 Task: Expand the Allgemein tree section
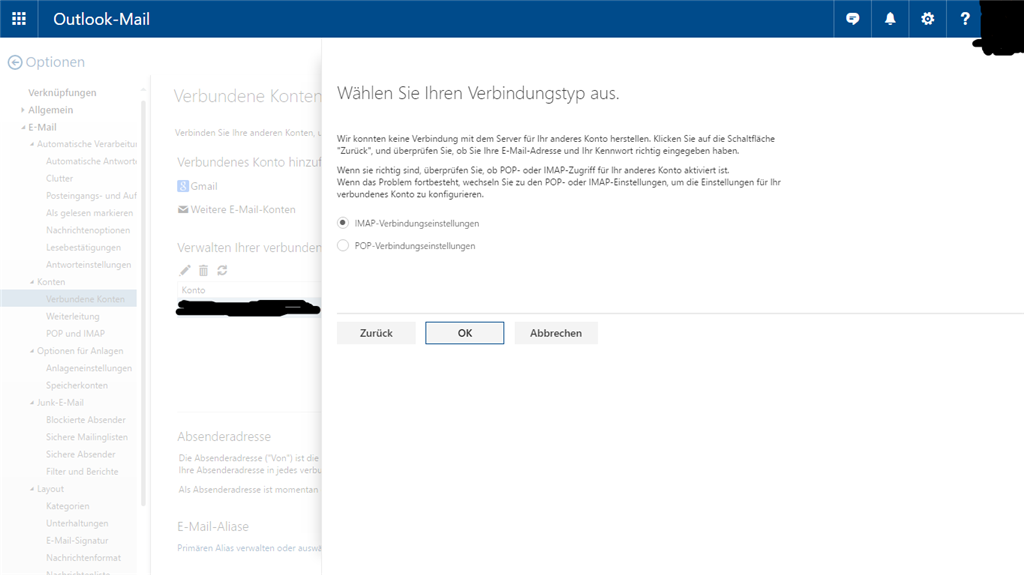click(22, 110)
